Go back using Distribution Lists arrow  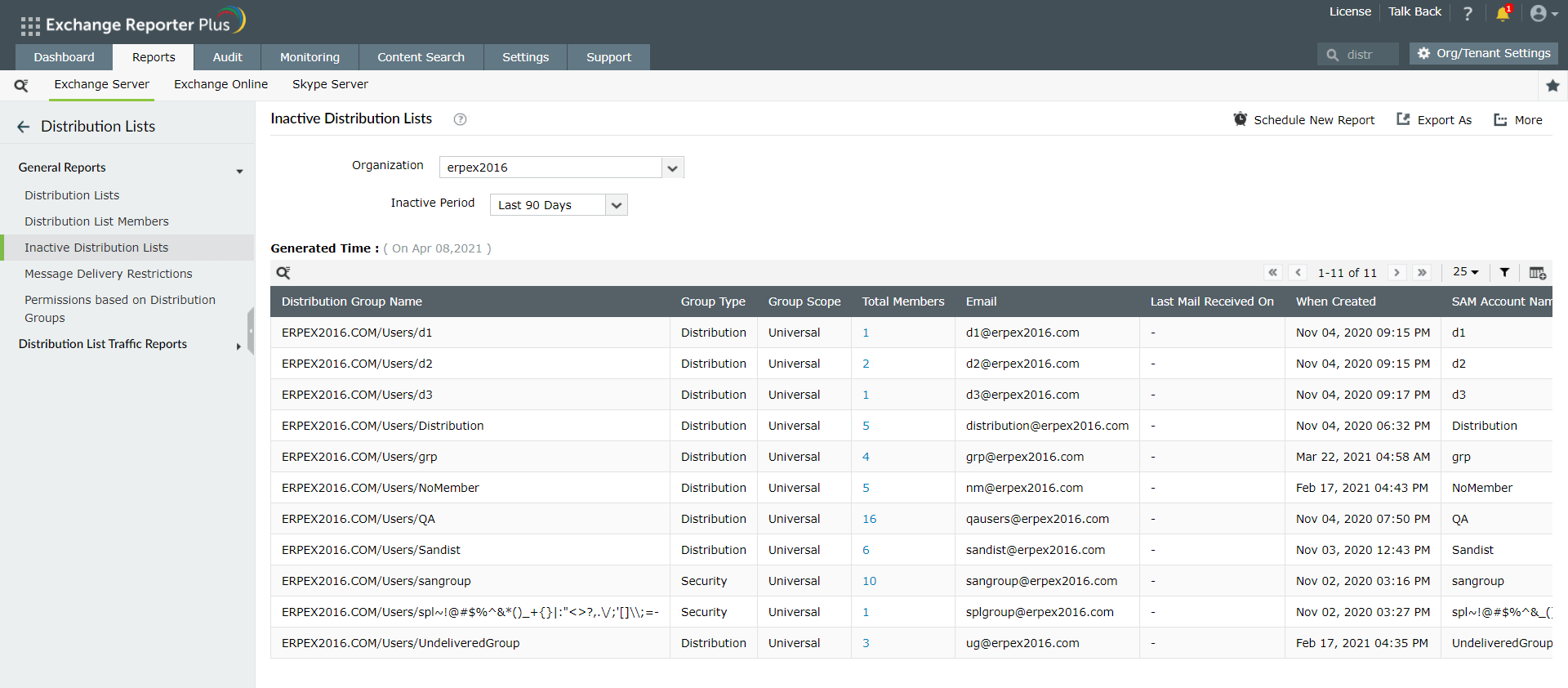[23, 127]
